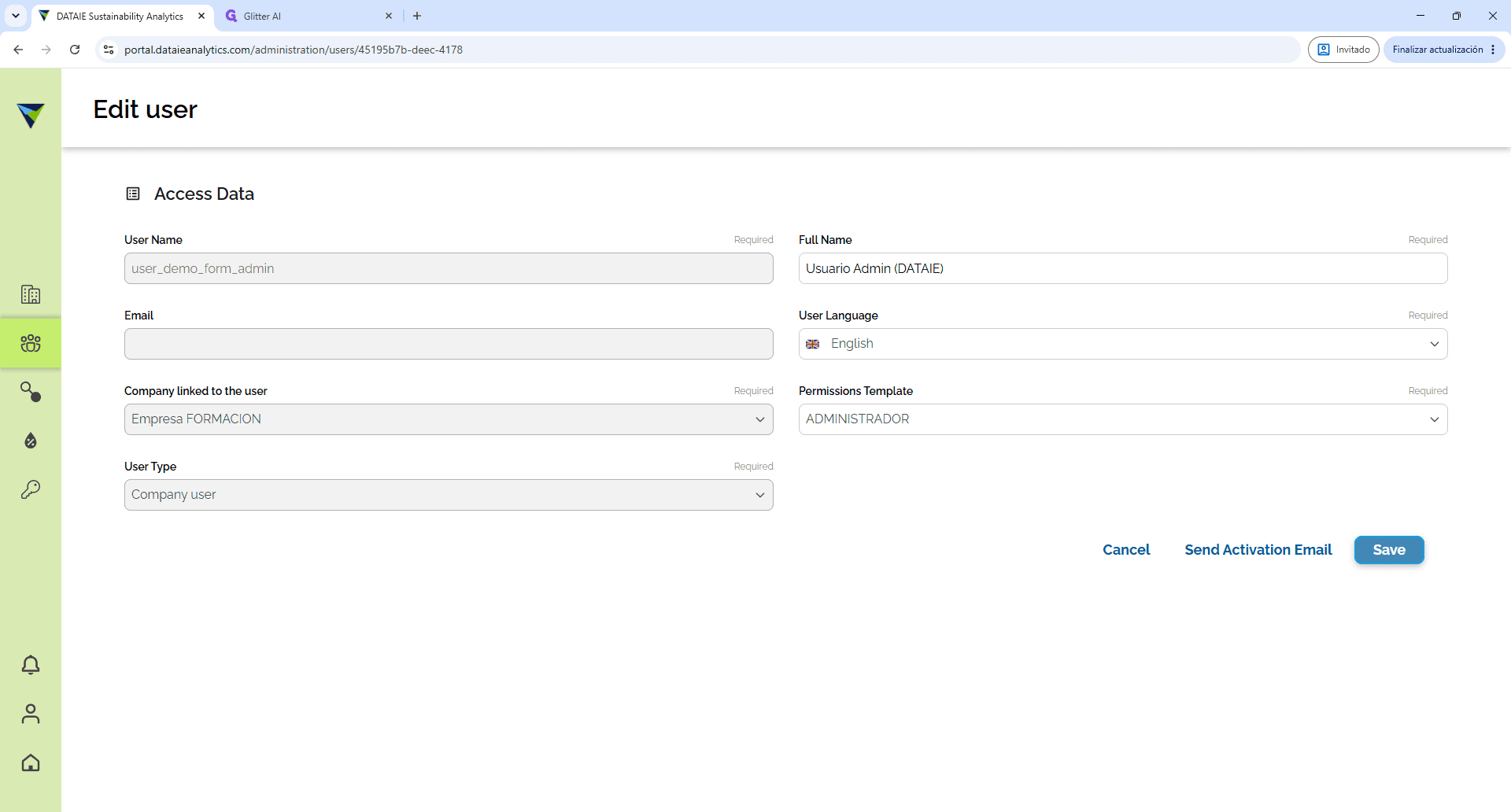
Task: Open the key icon in sidebar
Action: (x=31, y=489)
